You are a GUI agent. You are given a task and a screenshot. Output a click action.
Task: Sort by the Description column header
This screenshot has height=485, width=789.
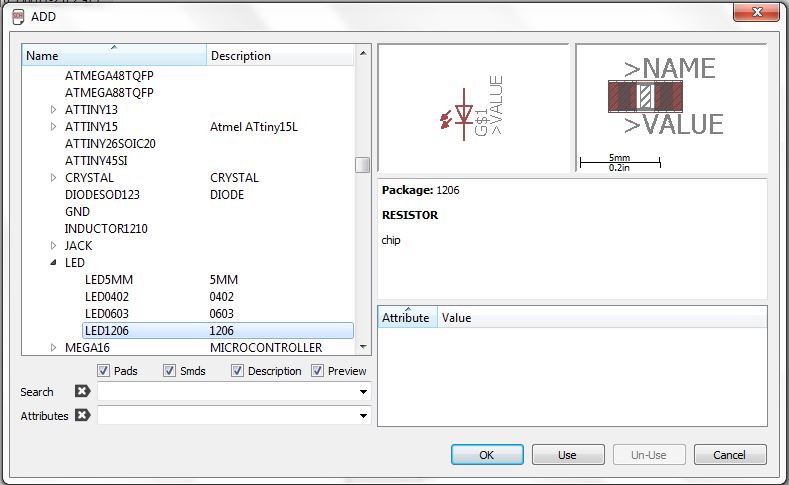pyautogui.click(x=280, y=55)
